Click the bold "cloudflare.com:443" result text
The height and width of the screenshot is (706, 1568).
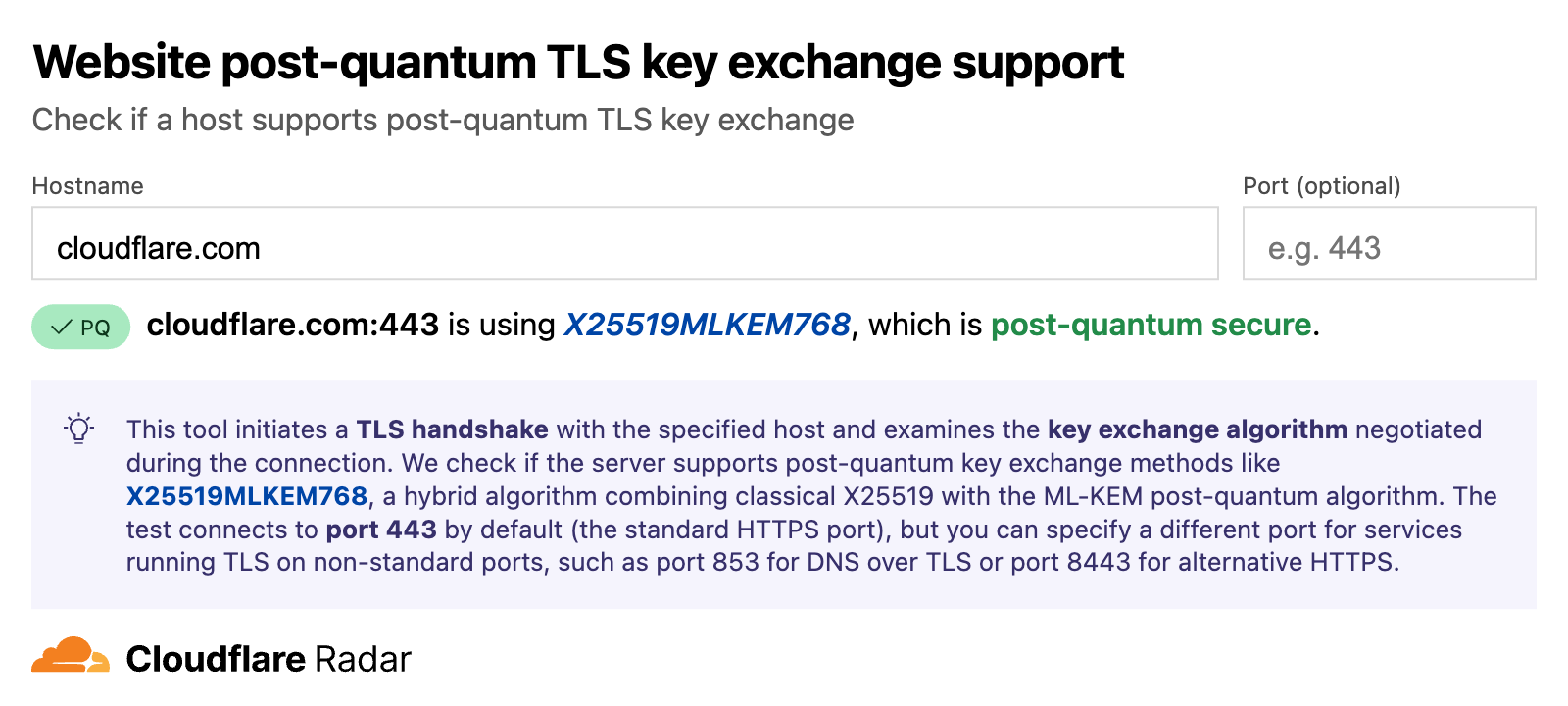(292, 325)
